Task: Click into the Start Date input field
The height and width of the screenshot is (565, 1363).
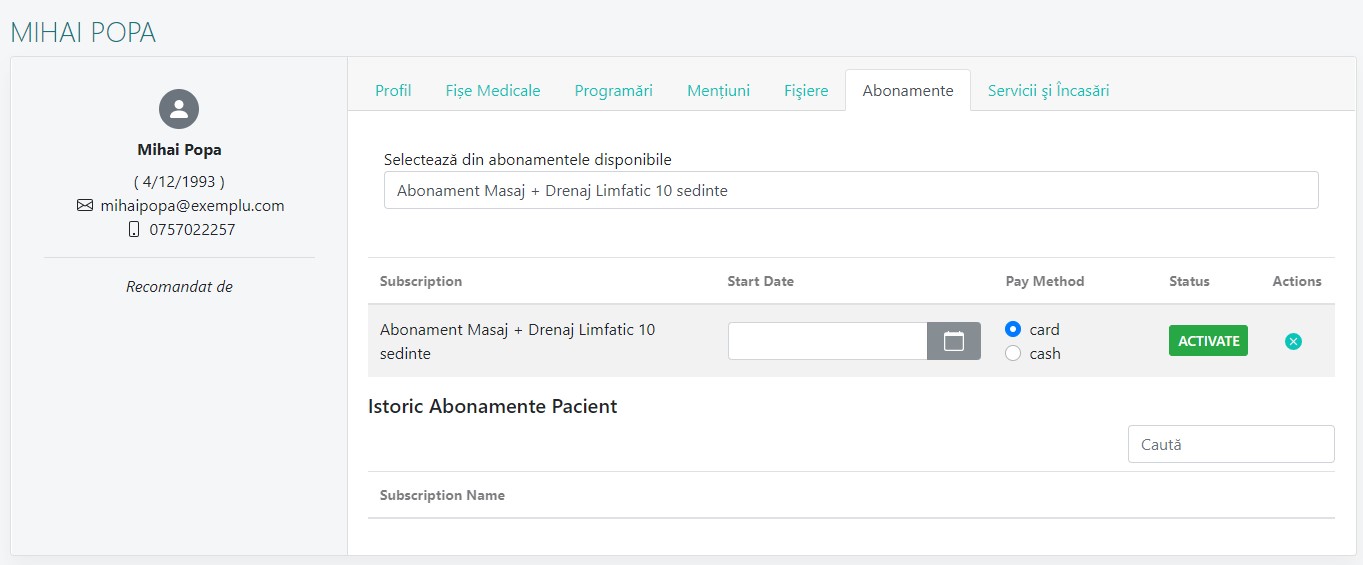Action: coord(827,341)
